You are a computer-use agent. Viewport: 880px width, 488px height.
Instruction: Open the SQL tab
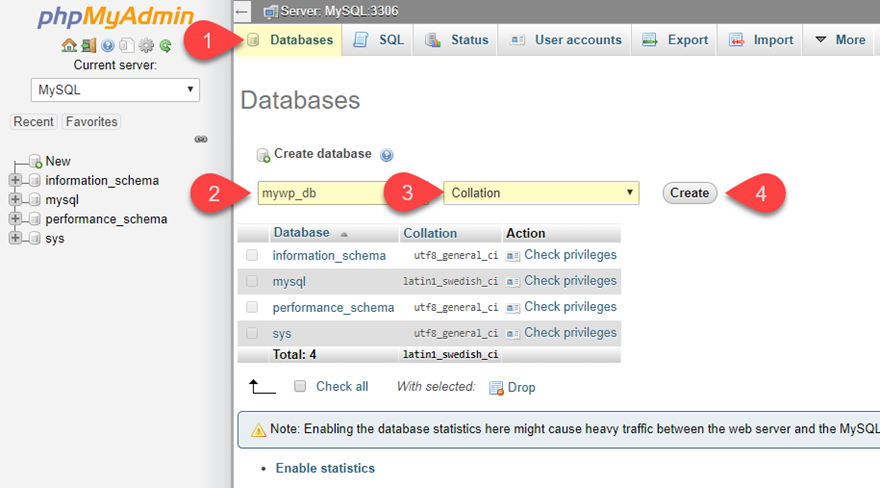[378, 40]
